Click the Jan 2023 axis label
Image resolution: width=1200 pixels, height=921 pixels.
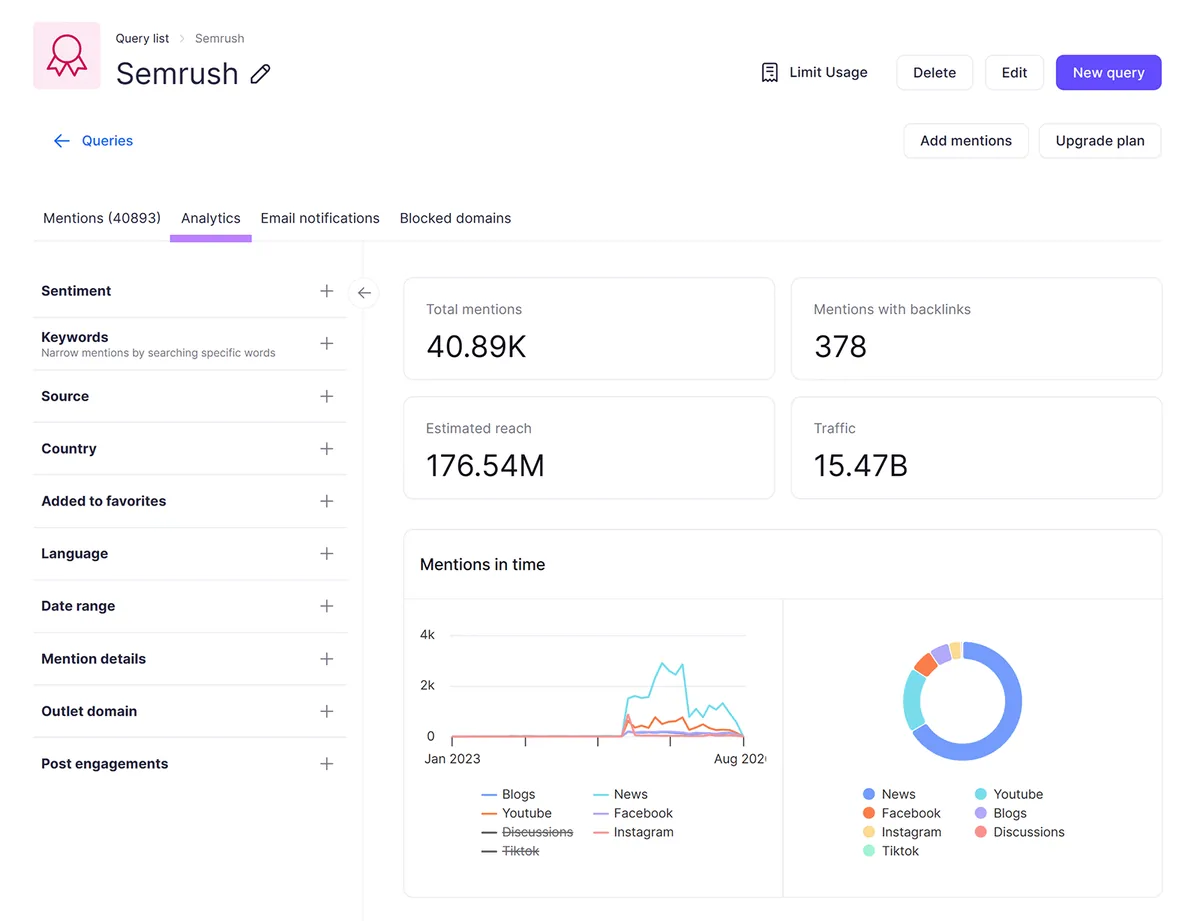click(x=453, y=759)
